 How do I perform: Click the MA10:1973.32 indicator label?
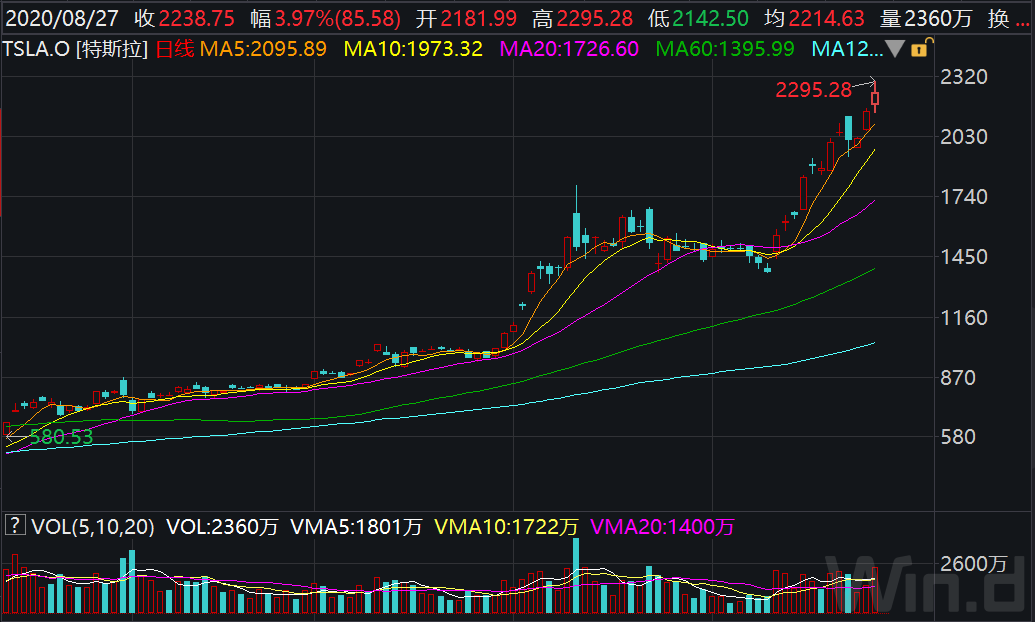(413, 49)
